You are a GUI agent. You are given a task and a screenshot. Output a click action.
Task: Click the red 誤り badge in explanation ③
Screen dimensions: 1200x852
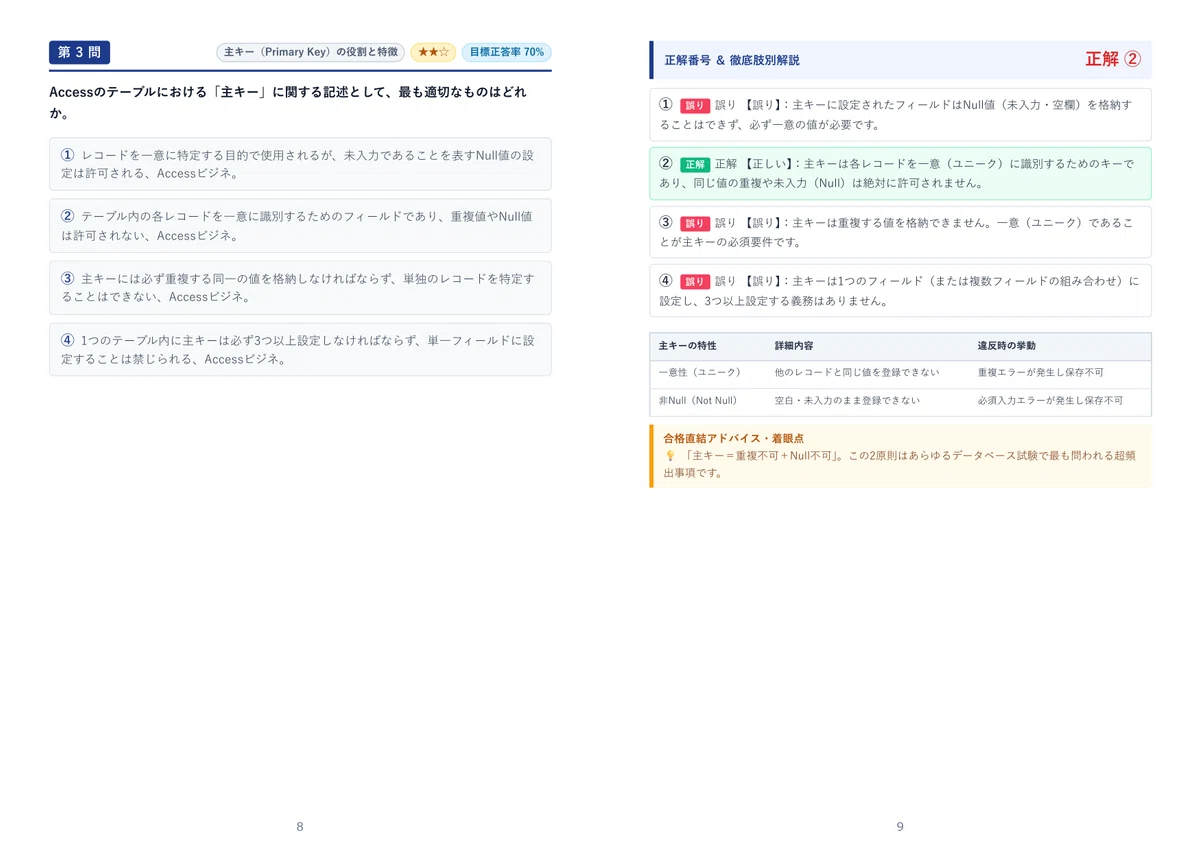pyautogui.click(x=694, y=223)
